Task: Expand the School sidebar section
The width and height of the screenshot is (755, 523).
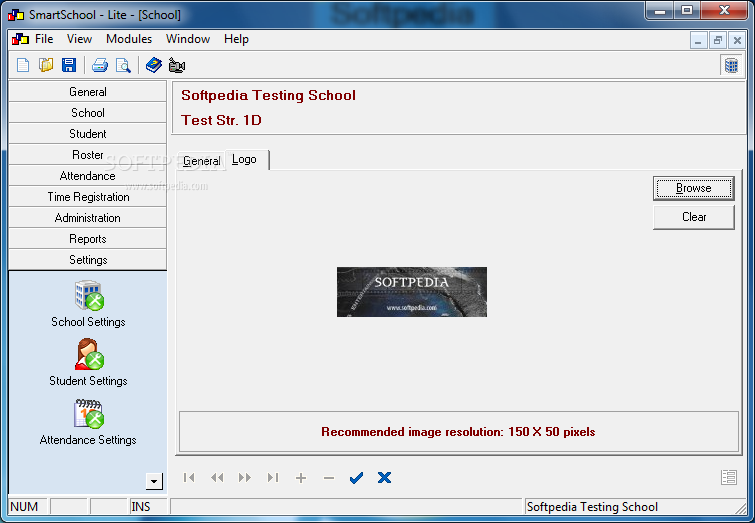Action: [88, 113]
